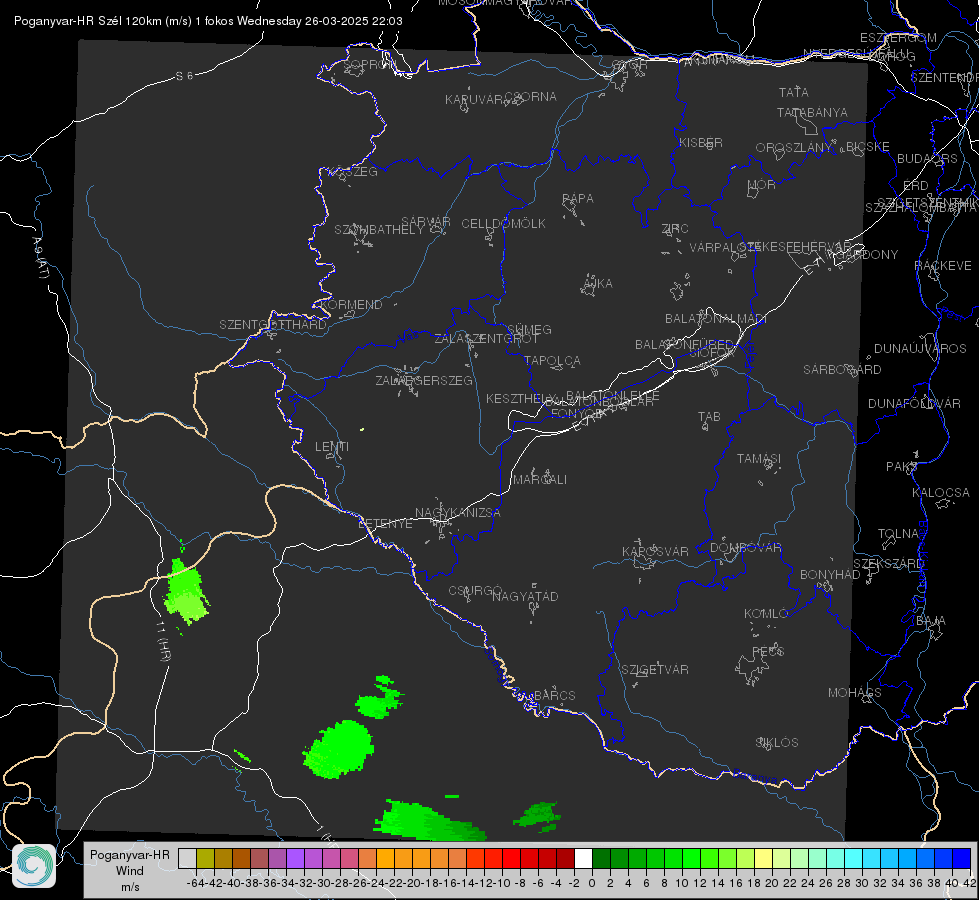Select the BARCS label
This screenshot has width=979, height=900.
point(554,696)
